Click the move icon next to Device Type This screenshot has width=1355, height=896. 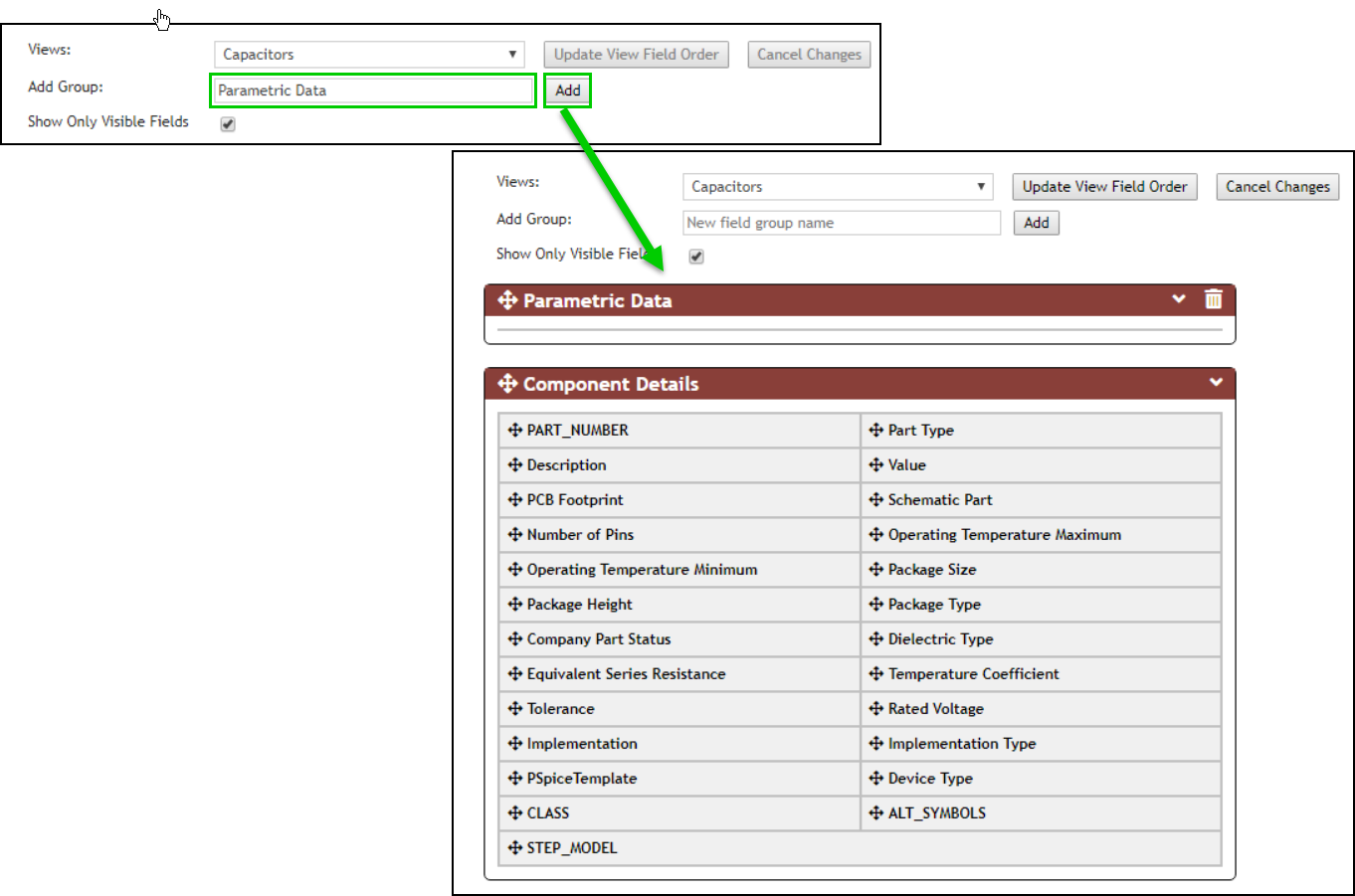(872, 778)
